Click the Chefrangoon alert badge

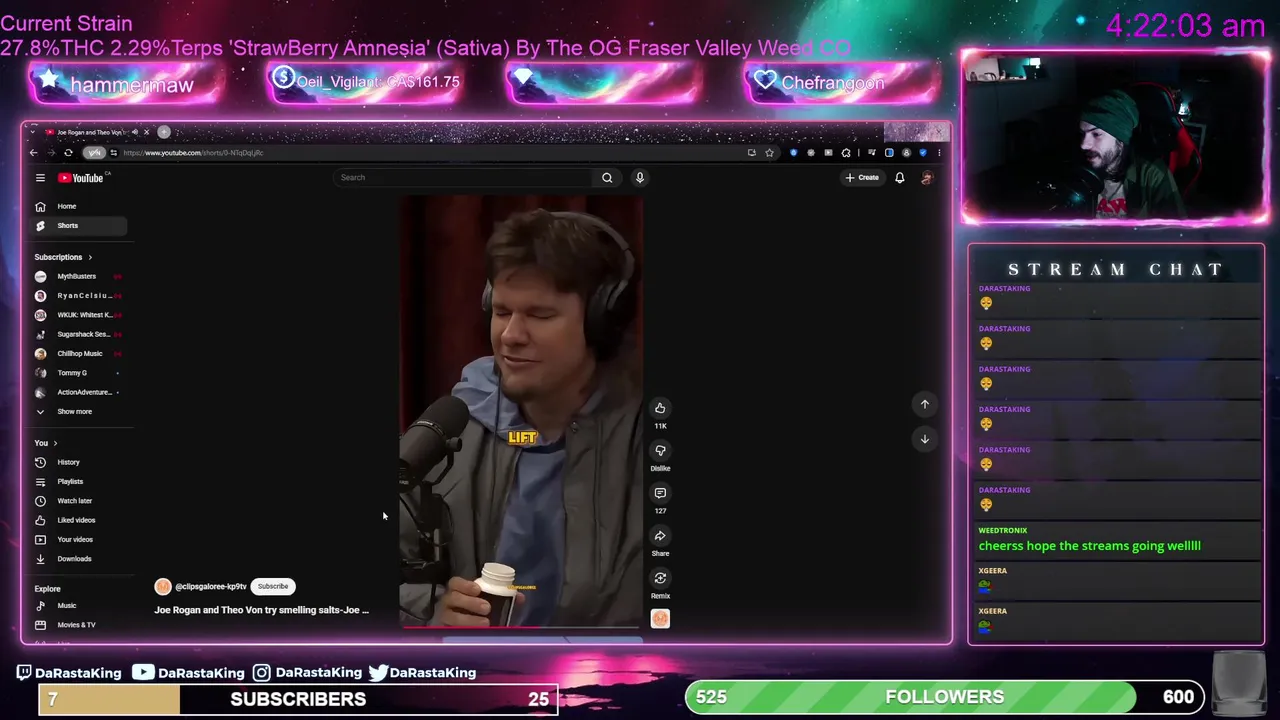click(841, 83)
